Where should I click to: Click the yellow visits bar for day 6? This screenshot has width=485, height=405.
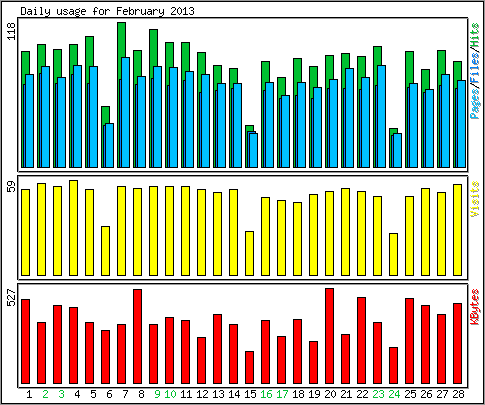105,251
